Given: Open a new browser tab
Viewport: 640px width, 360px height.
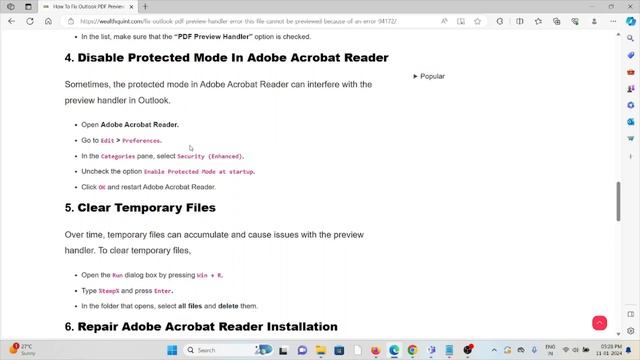Looking at the screenshot, I should coord(145,7).
